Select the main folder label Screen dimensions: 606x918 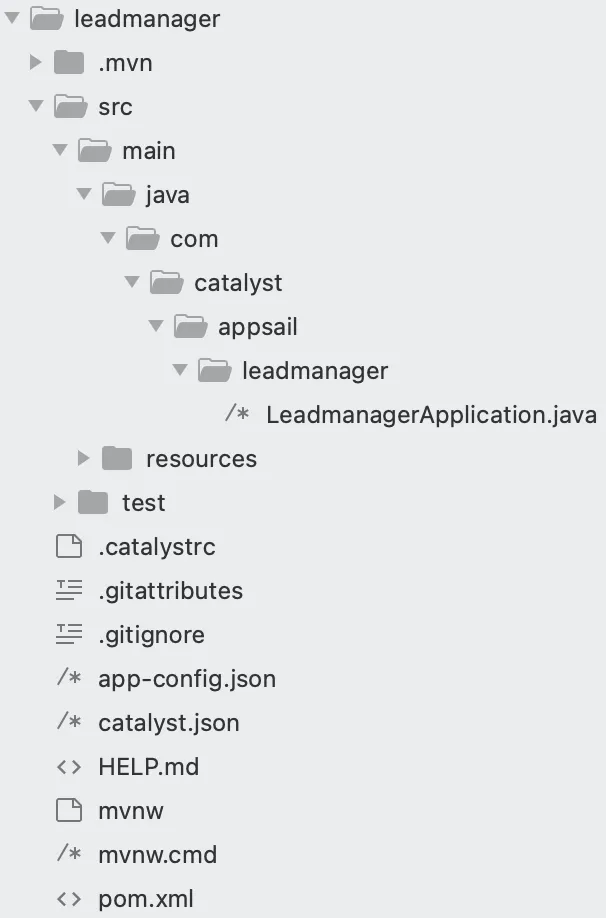pyautogui.click(x=148, y=151)
